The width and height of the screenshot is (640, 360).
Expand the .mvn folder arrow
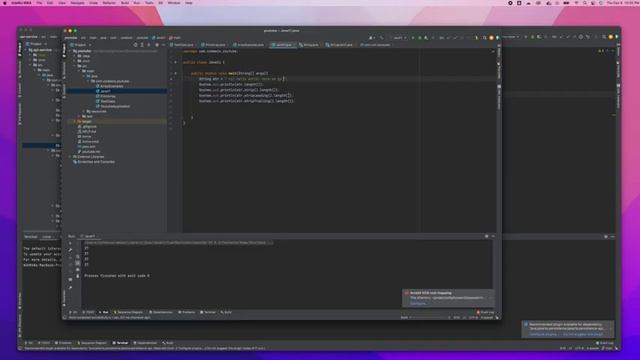pos(75,61)
